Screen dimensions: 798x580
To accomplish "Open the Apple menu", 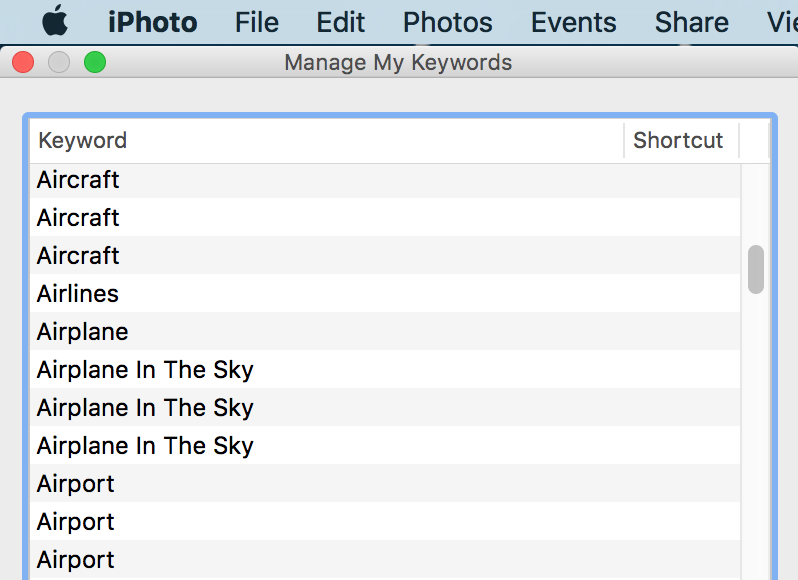I will 55,21.
